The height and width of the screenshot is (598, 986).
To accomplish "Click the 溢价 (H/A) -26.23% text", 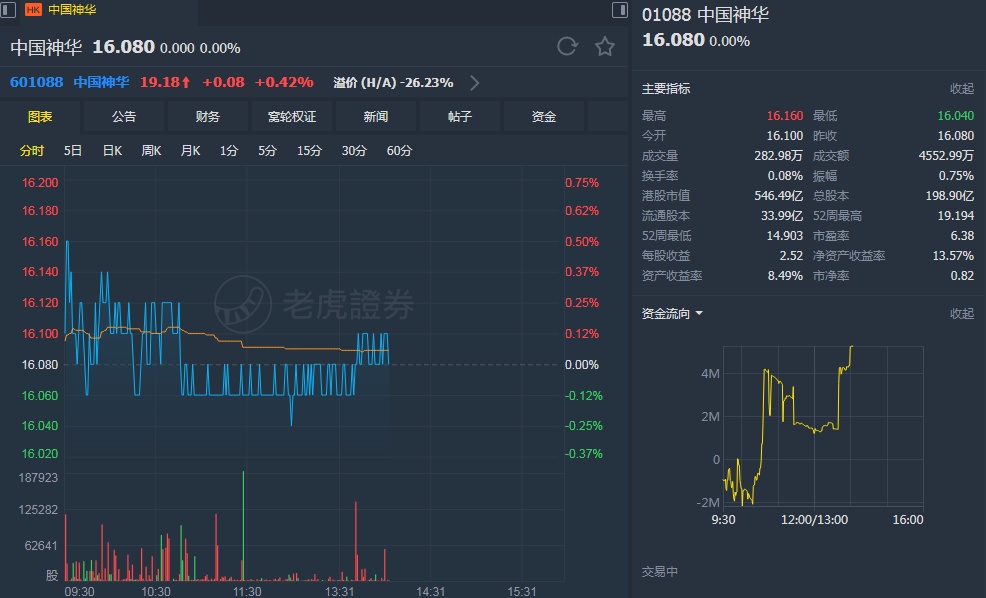I will (x=394, y=83).
